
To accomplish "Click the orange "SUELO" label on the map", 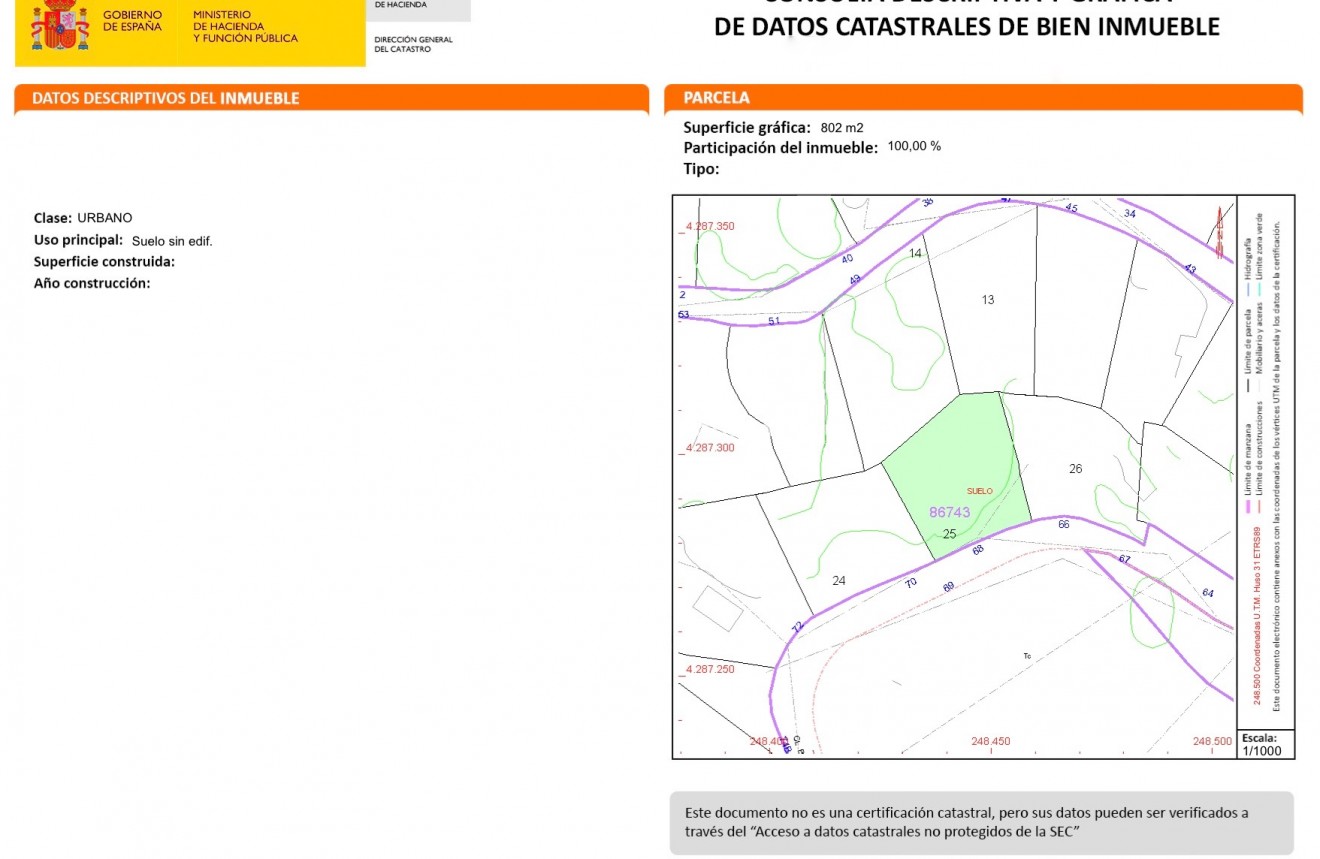I will (978, 491).
